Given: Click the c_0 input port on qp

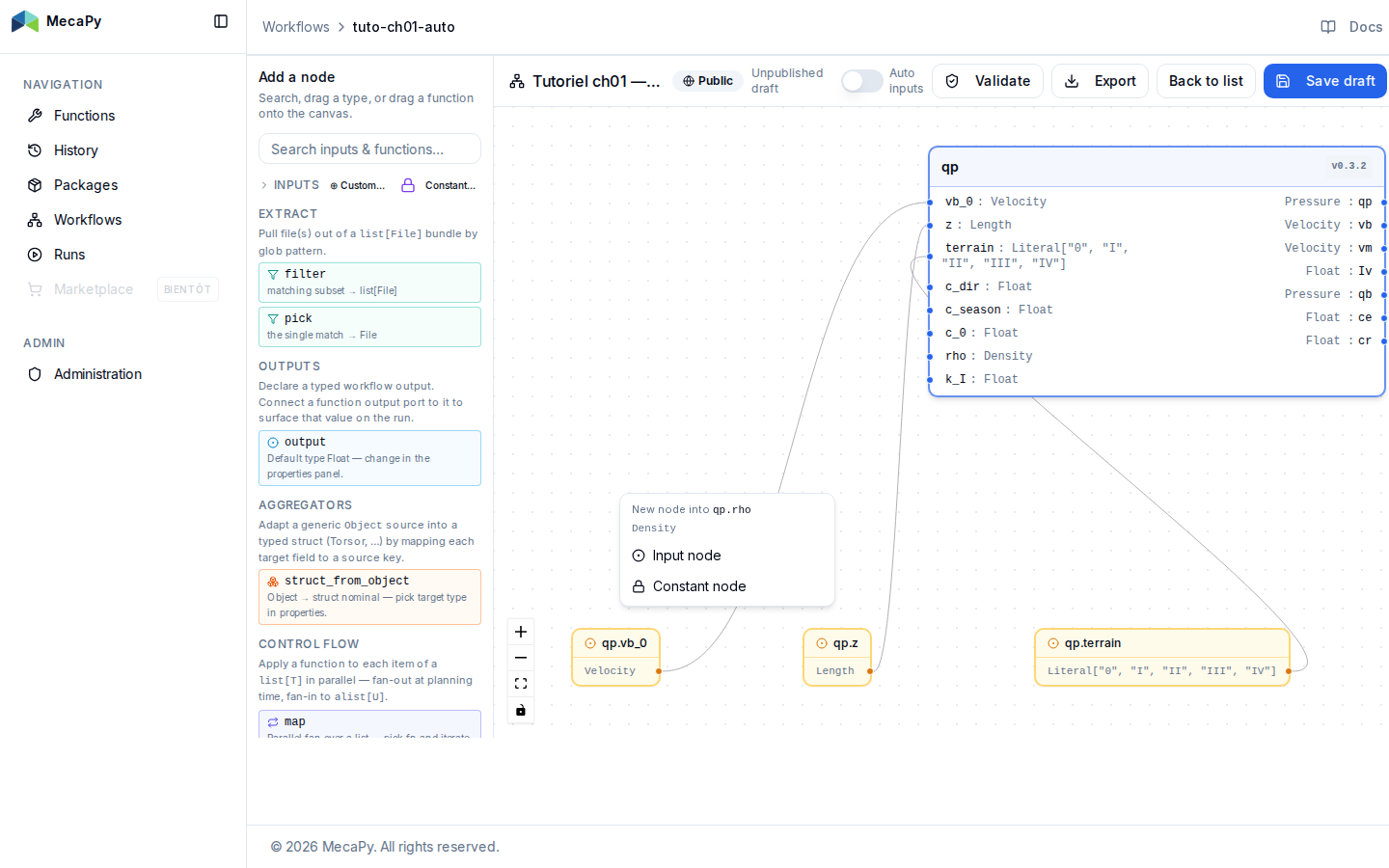Looking at the screenshot, I should pyautogui.click(x=930, y=334).
